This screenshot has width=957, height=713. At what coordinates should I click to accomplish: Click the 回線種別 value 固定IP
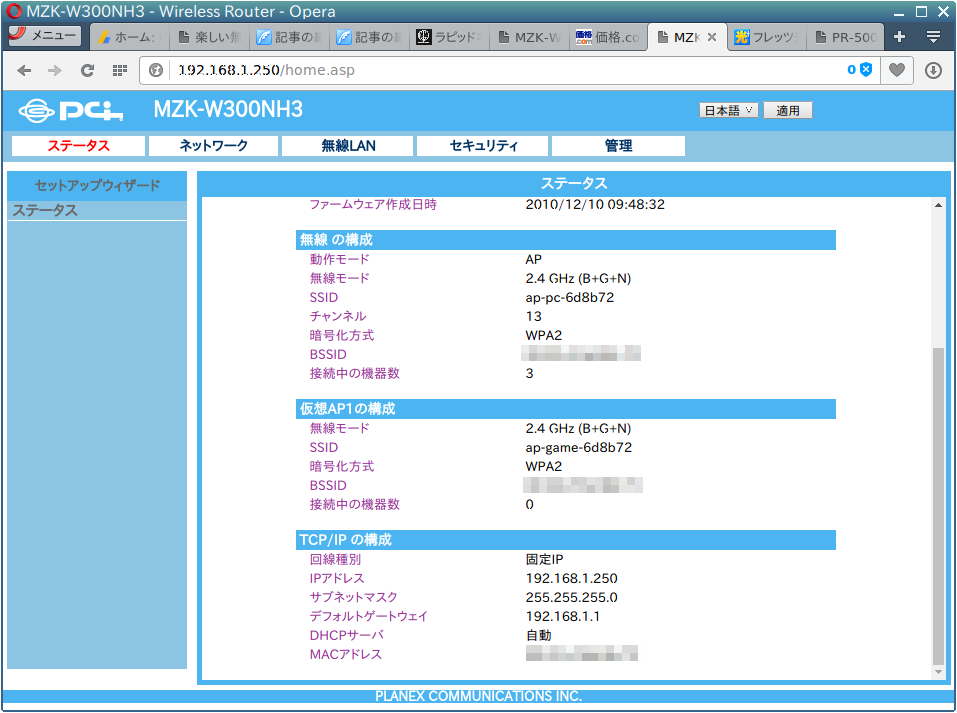coord(544,560)
